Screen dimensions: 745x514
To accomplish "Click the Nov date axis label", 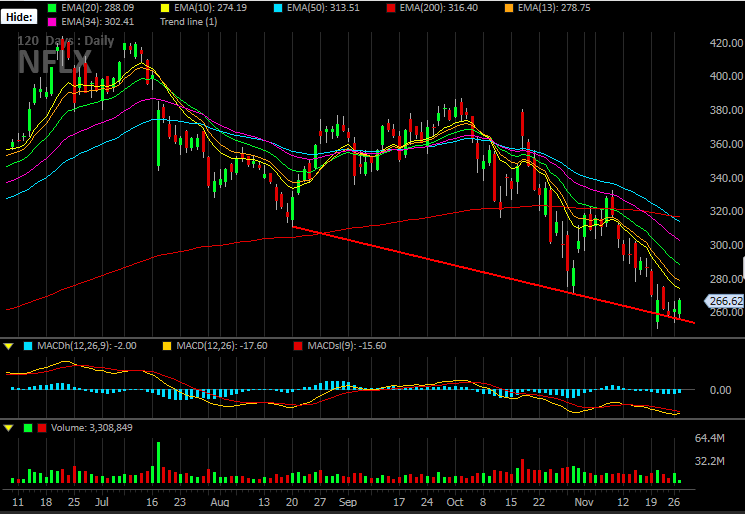I will click(x=584, y=502).
